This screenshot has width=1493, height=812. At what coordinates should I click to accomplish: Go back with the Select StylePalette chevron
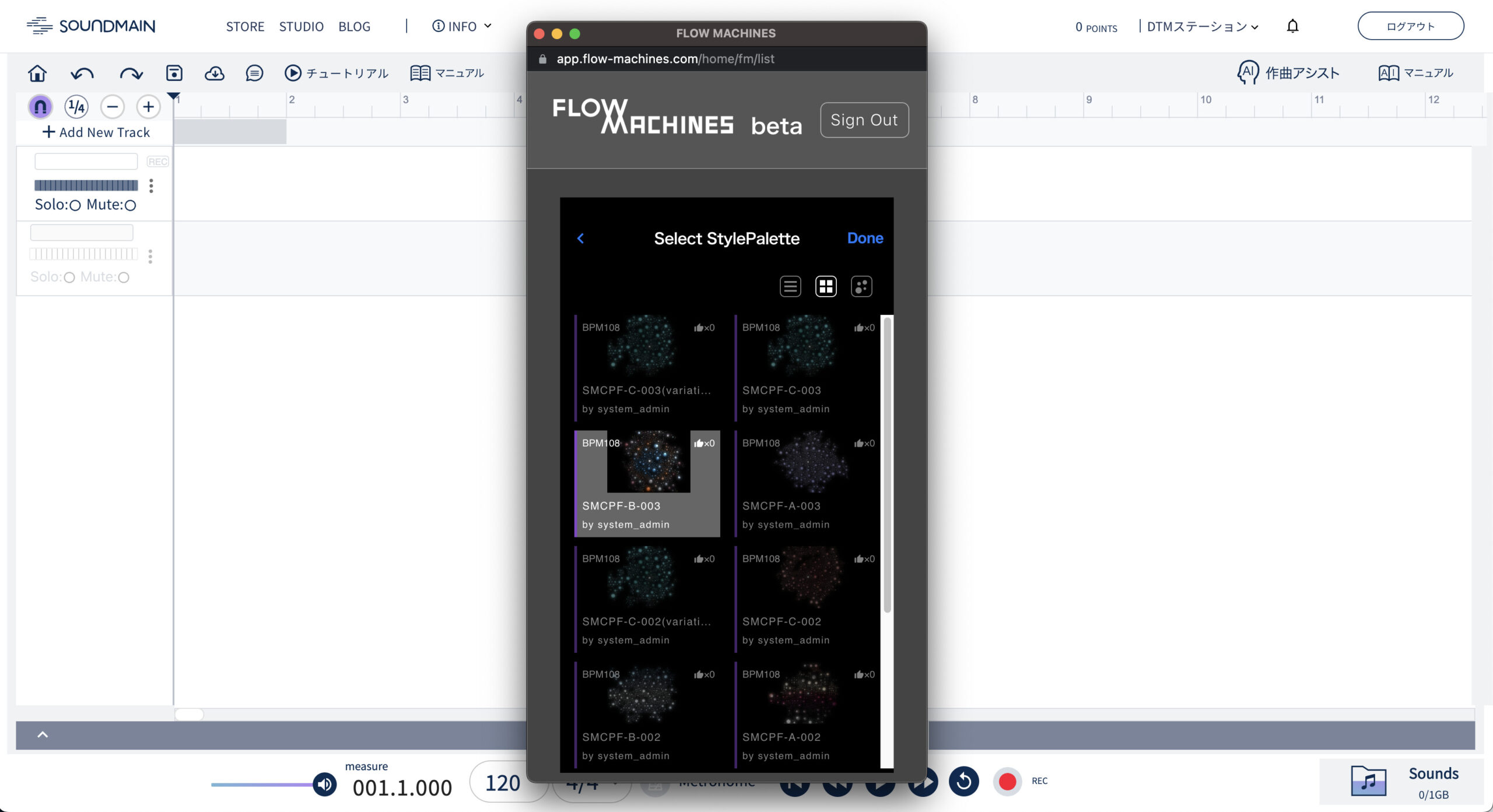[x=580, y=238]
